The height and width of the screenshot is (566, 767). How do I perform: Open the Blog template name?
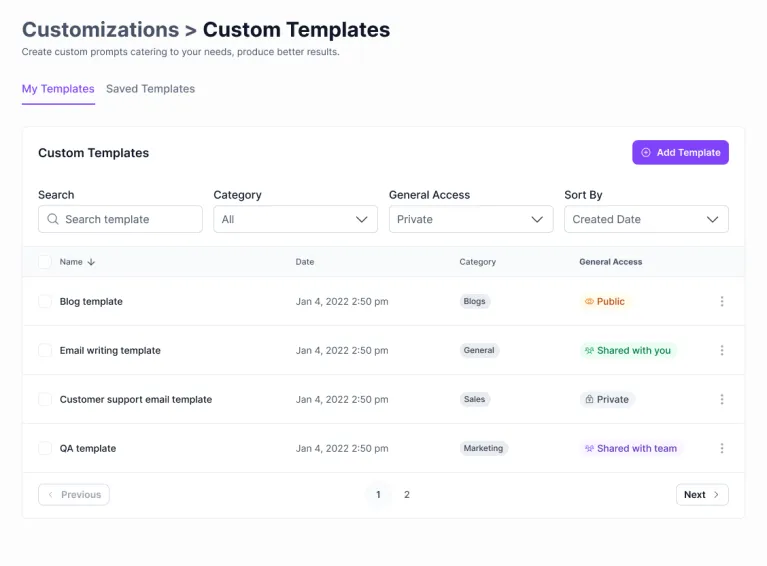pos(91,302)
